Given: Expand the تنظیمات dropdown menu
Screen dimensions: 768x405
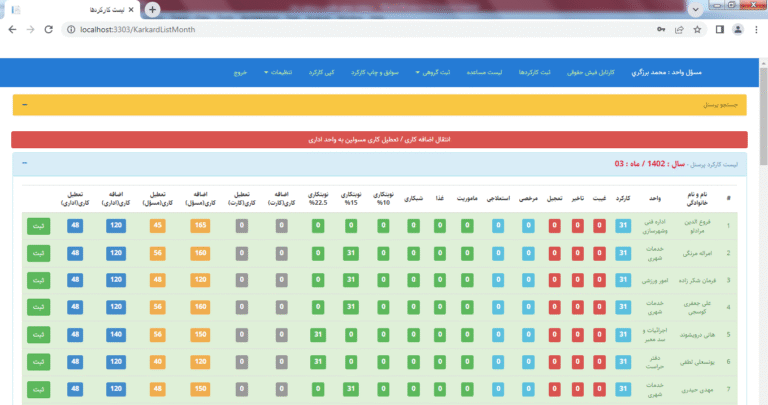Looking at the screenshot, I should coord(284,73).
